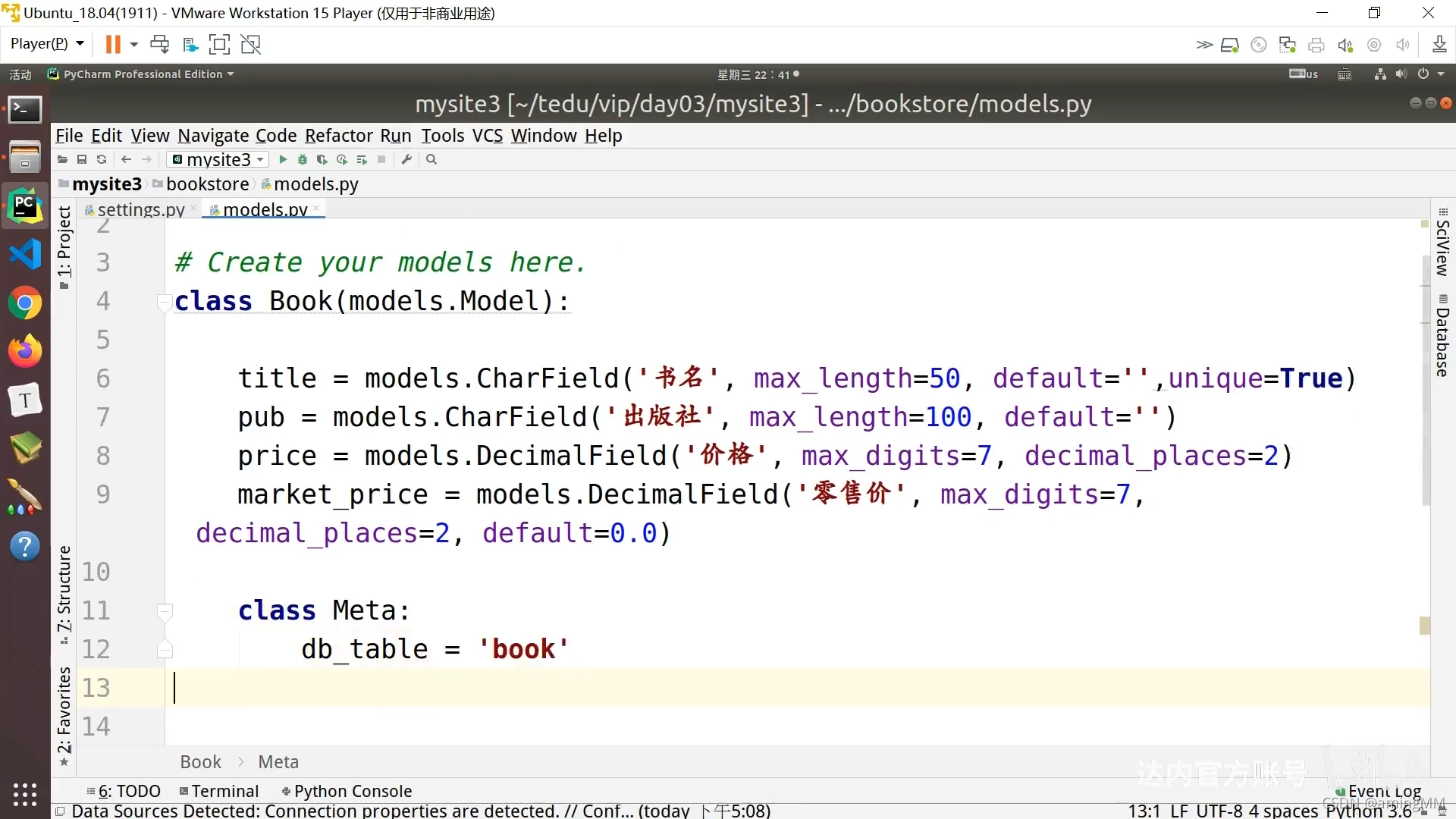Switch to settings.py tab

tap(140, 209)
